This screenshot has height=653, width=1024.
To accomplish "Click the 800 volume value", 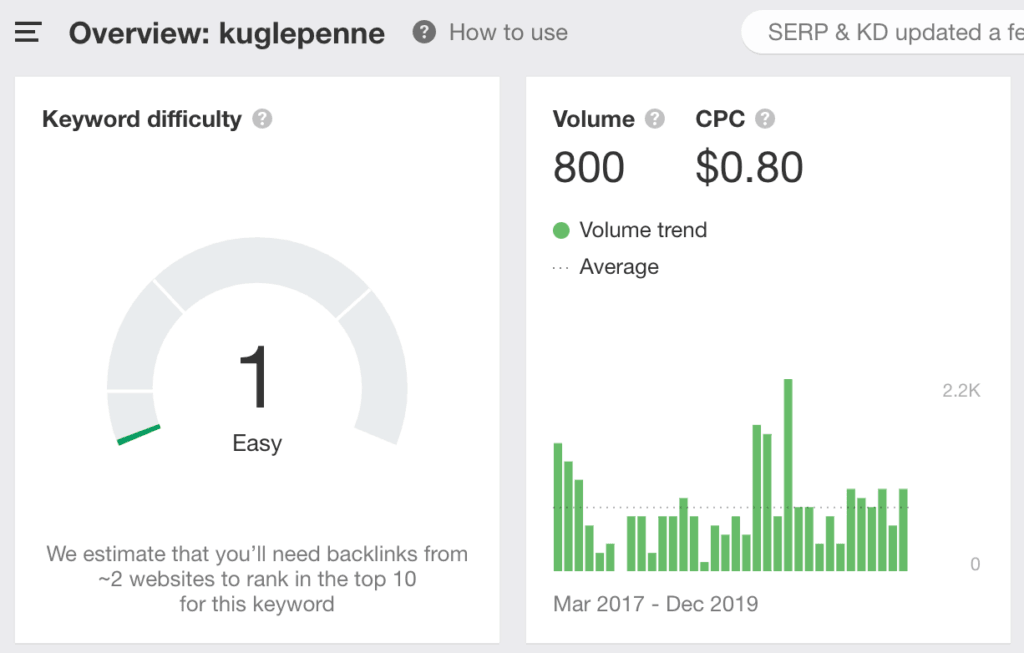I will (589, 167).
